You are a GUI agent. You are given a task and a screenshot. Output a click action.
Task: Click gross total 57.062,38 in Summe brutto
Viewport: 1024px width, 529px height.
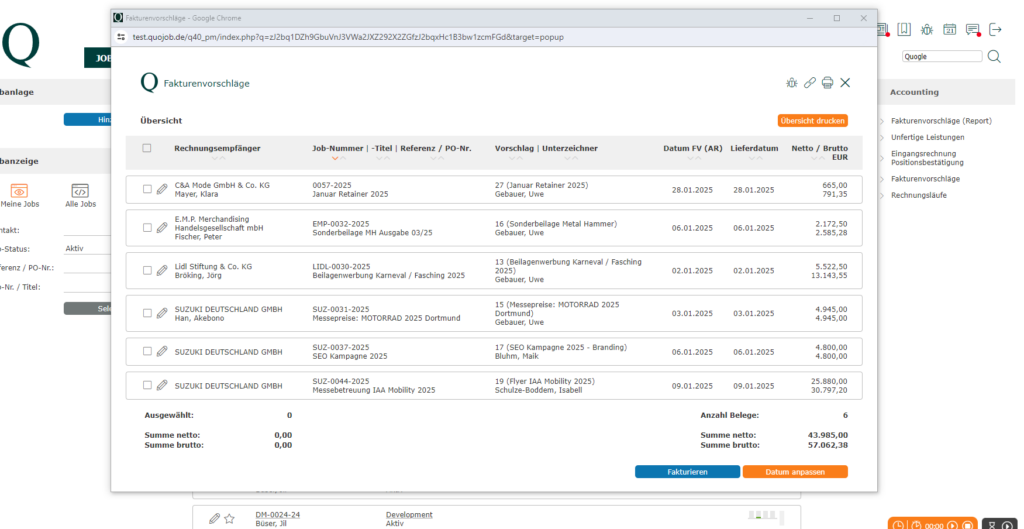tap(827, 445)
